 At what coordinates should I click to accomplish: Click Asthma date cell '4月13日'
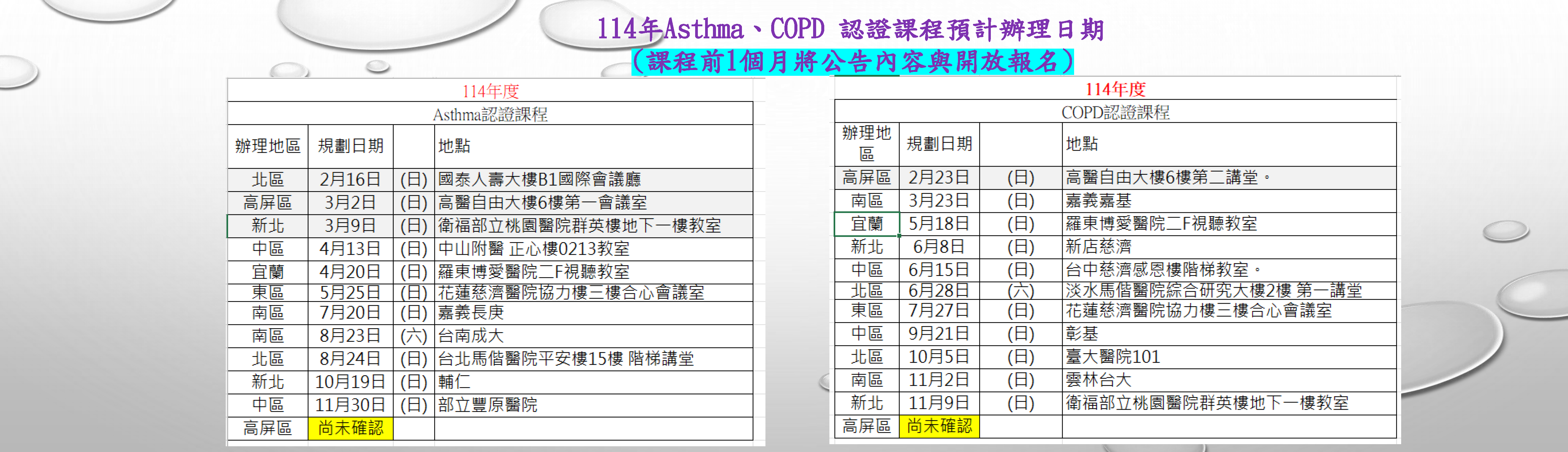351,249
